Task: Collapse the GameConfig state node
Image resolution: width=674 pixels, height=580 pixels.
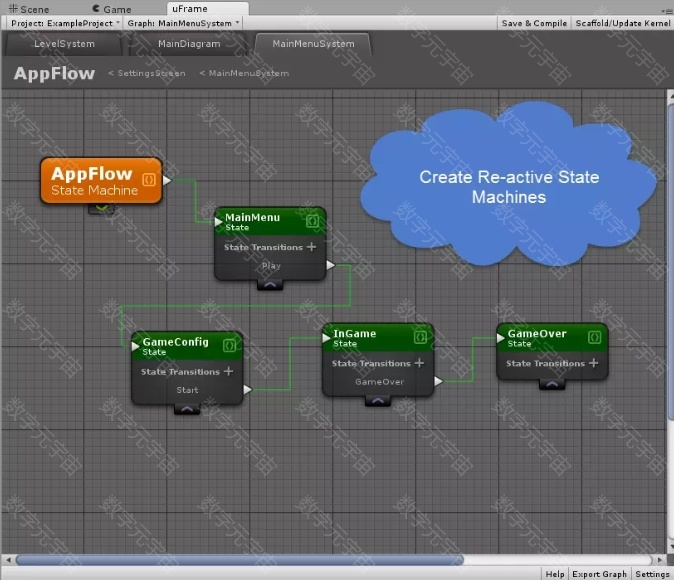Action: point(187,409)
